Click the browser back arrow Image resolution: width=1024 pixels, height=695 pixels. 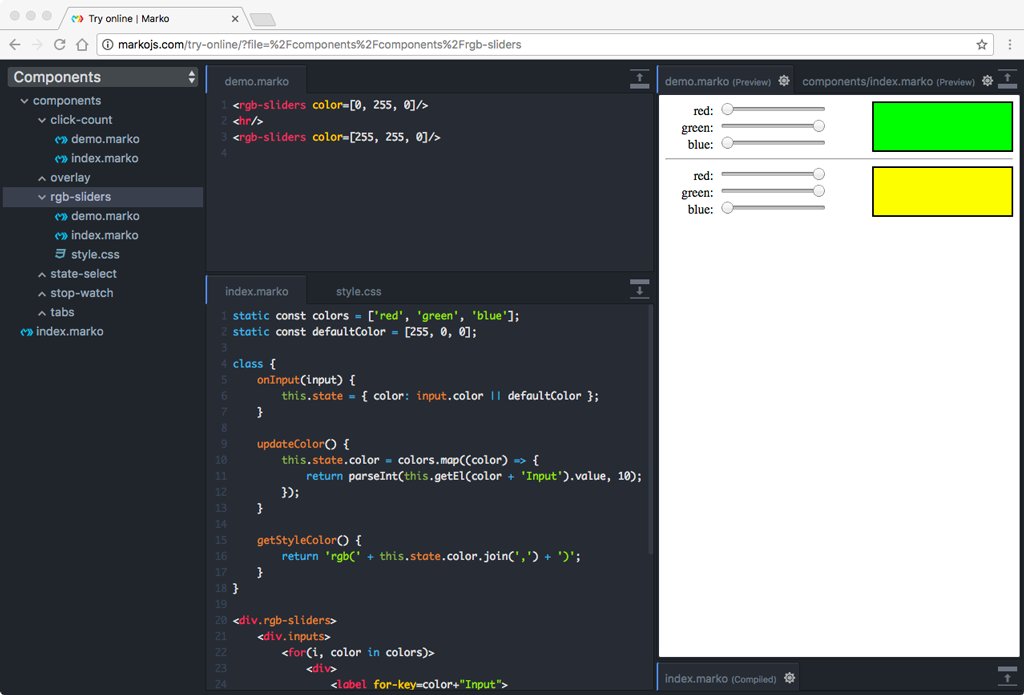15,44
